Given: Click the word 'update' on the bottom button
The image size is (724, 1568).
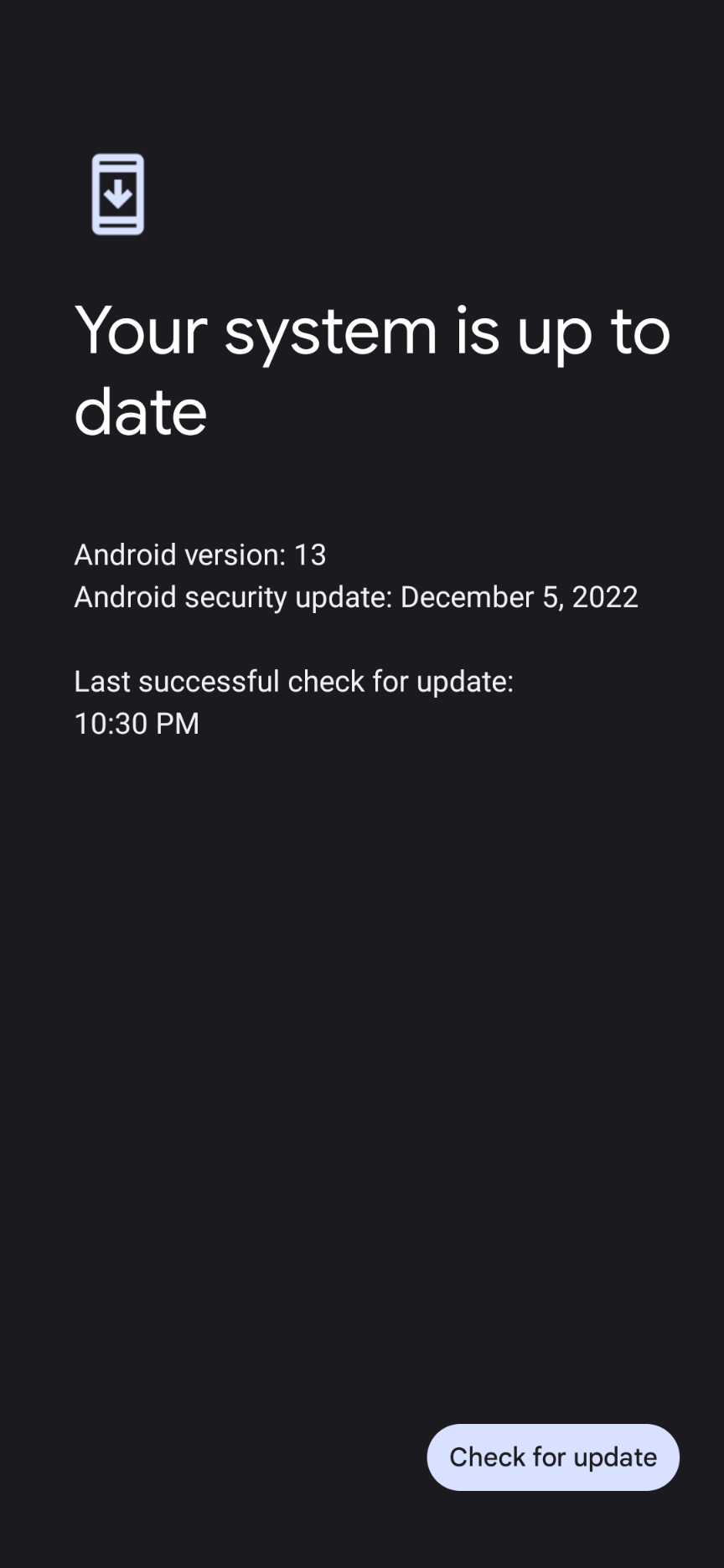Looking at the screenshot, I should (x=615, y=1457).
